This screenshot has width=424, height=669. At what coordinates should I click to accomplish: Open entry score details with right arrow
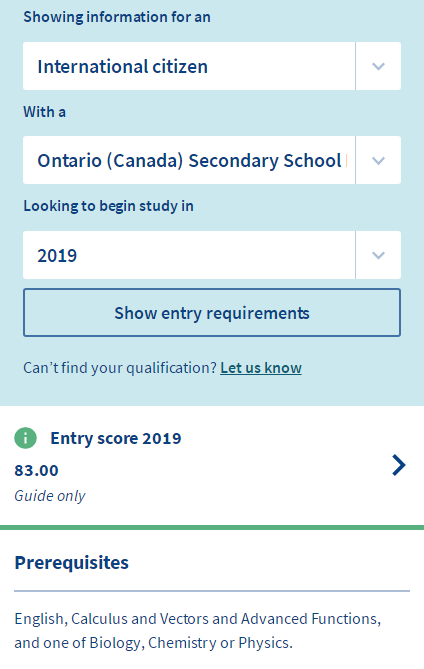tap(398, 465)
